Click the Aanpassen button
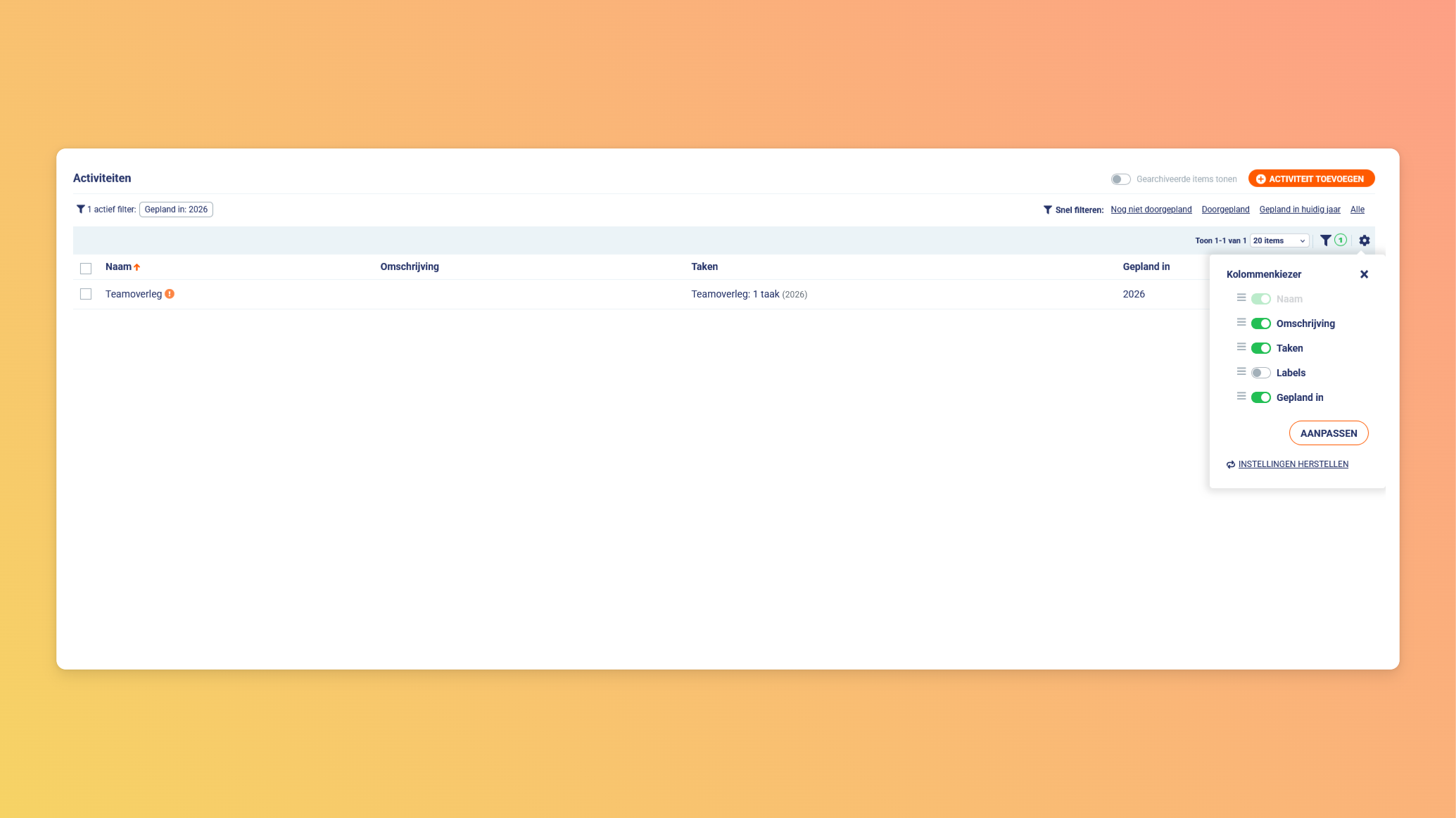Image resolution: width=1456 pixels, height=818 pixels. point(1328,433)
